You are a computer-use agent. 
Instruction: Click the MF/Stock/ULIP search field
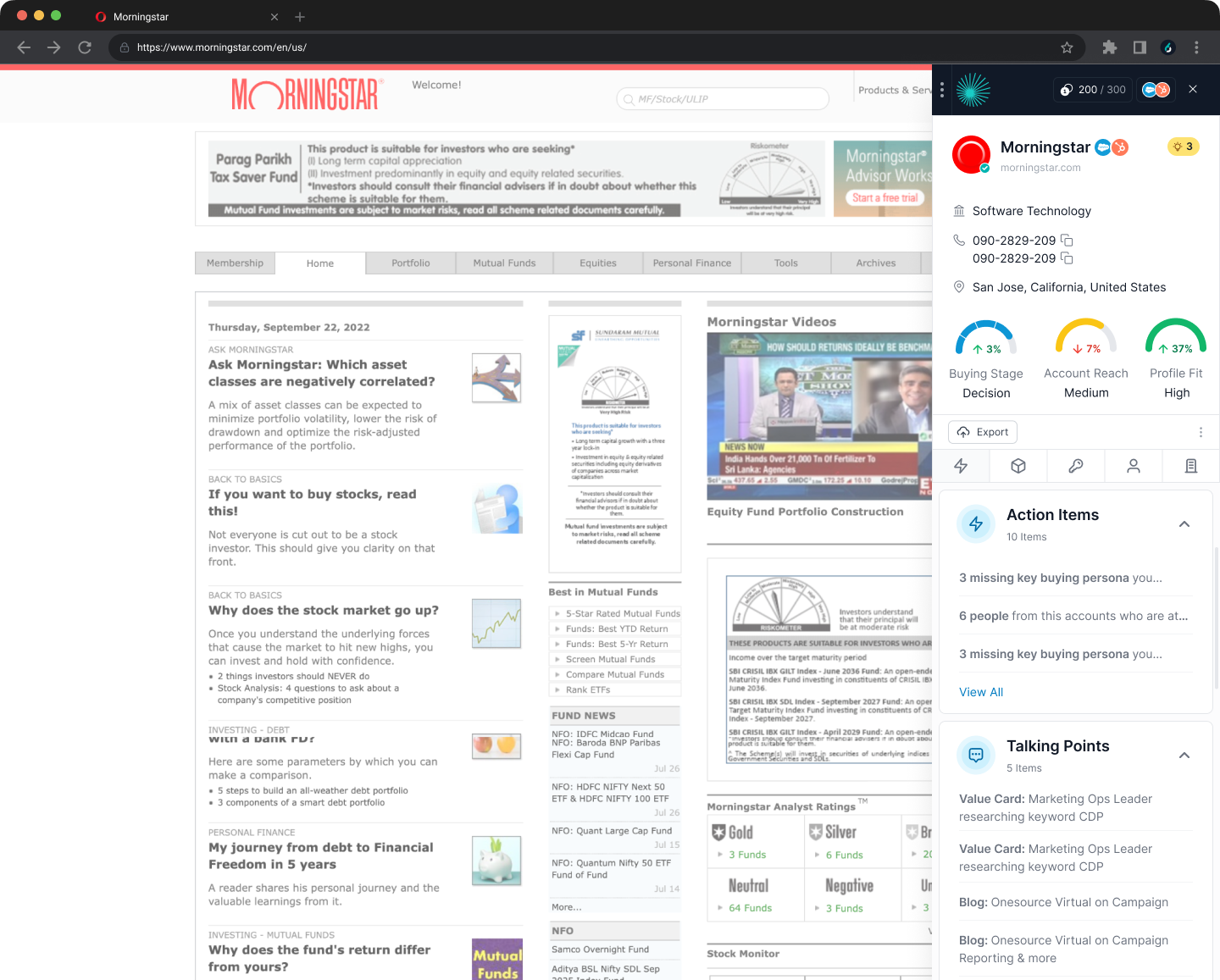click(x=723, y=99)
